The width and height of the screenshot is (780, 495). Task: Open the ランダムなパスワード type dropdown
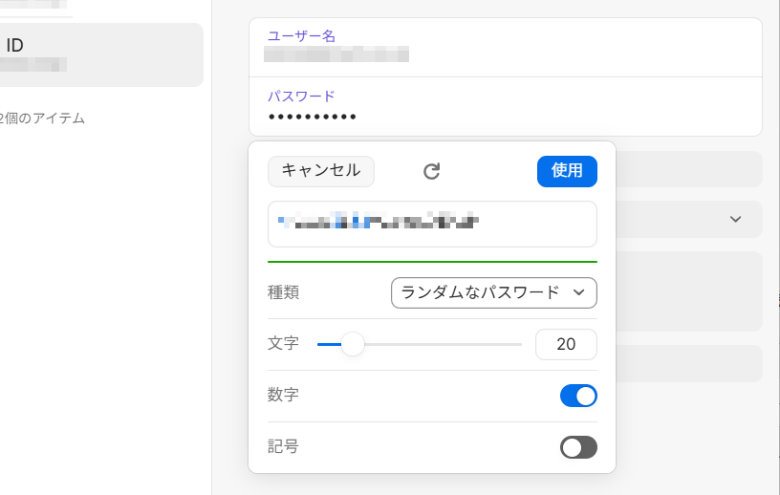[x=494, y=293]
